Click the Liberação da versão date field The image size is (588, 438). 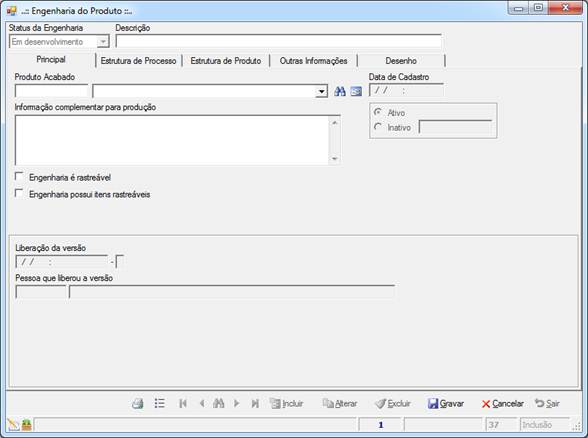click(62, 261)
